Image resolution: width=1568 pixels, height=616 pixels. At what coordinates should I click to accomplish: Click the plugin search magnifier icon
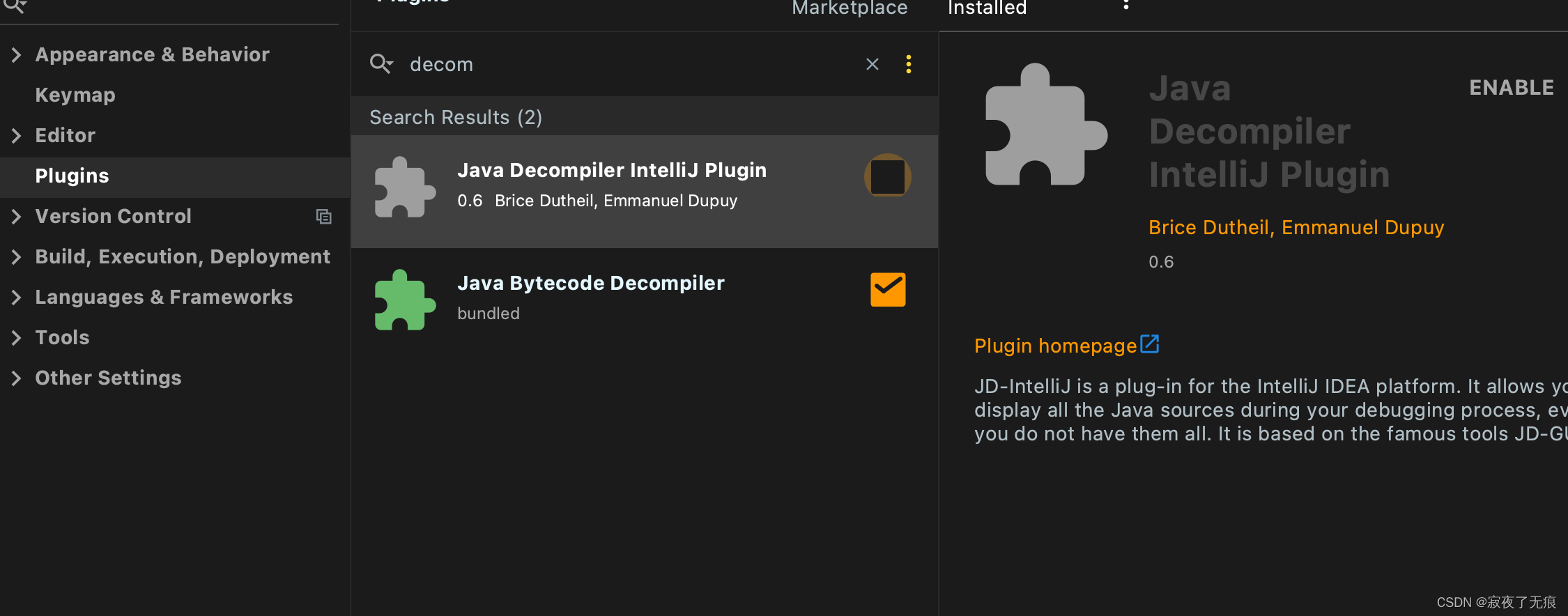tap(381, 64)
